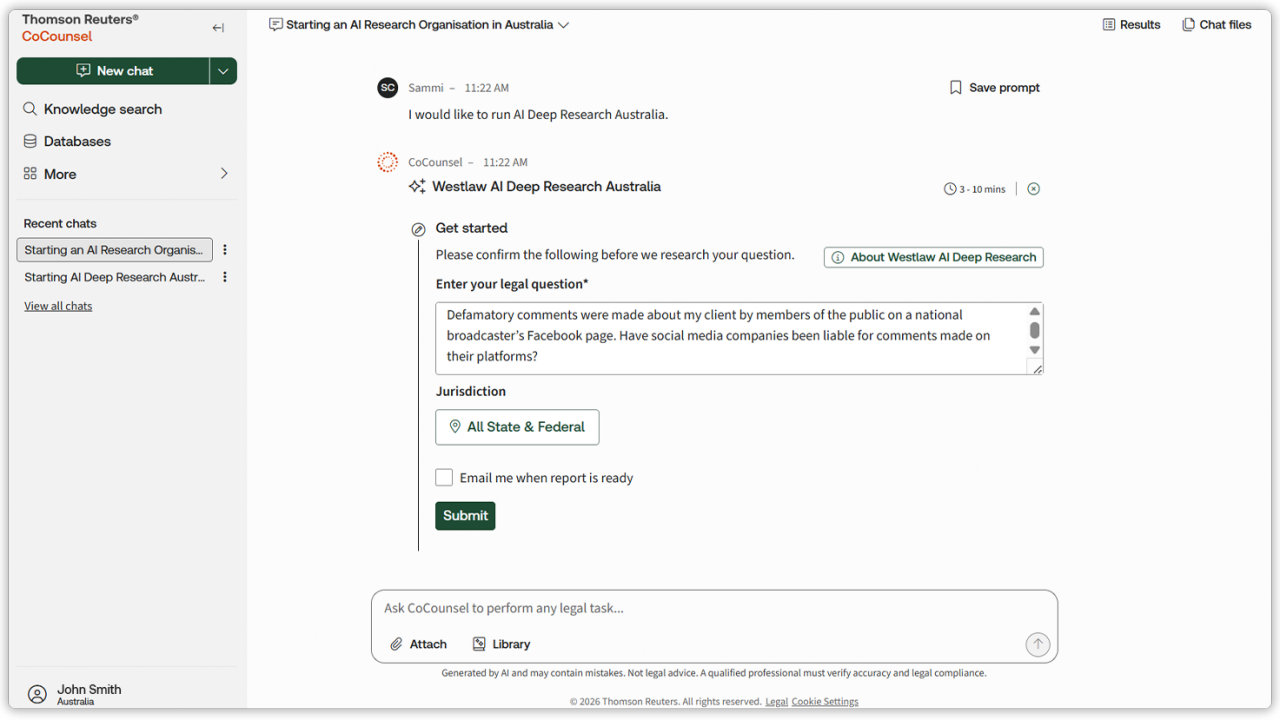The height and width of the screenshot is (720, 1280).
Task: Click Attach in the chat box
Action: tap(418, 645)
